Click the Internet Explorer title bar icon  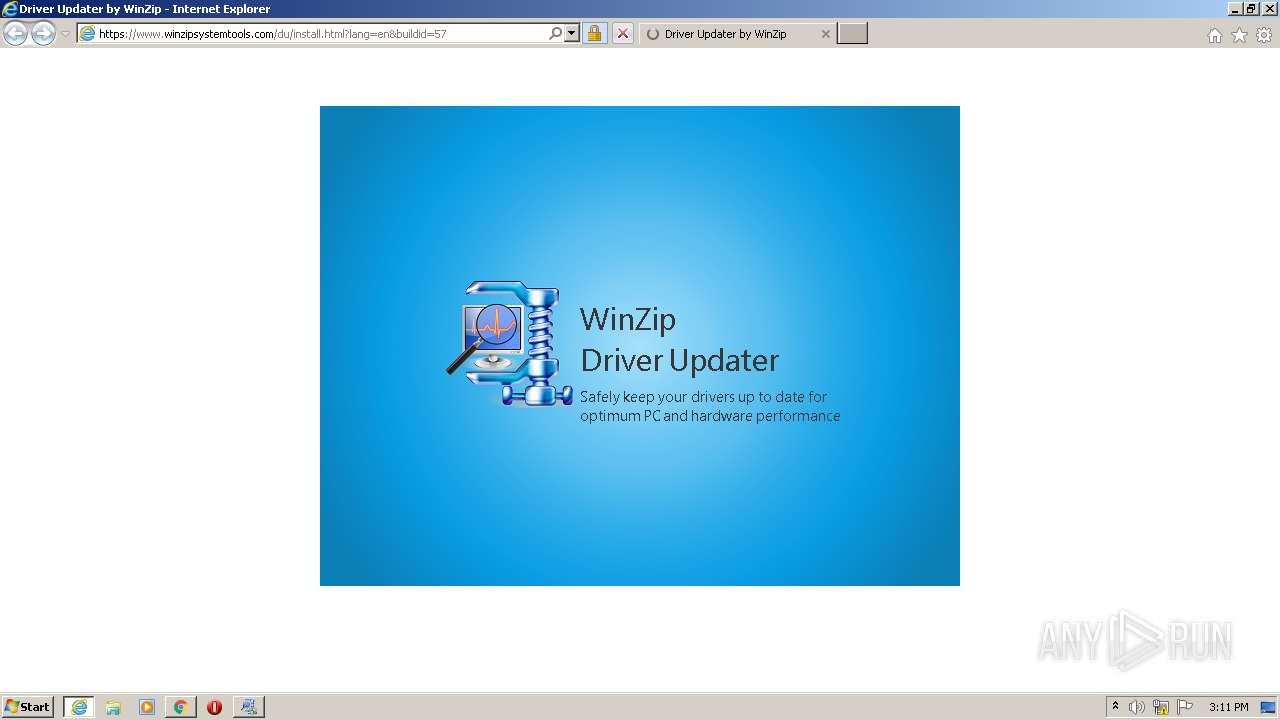pos(10,9)
